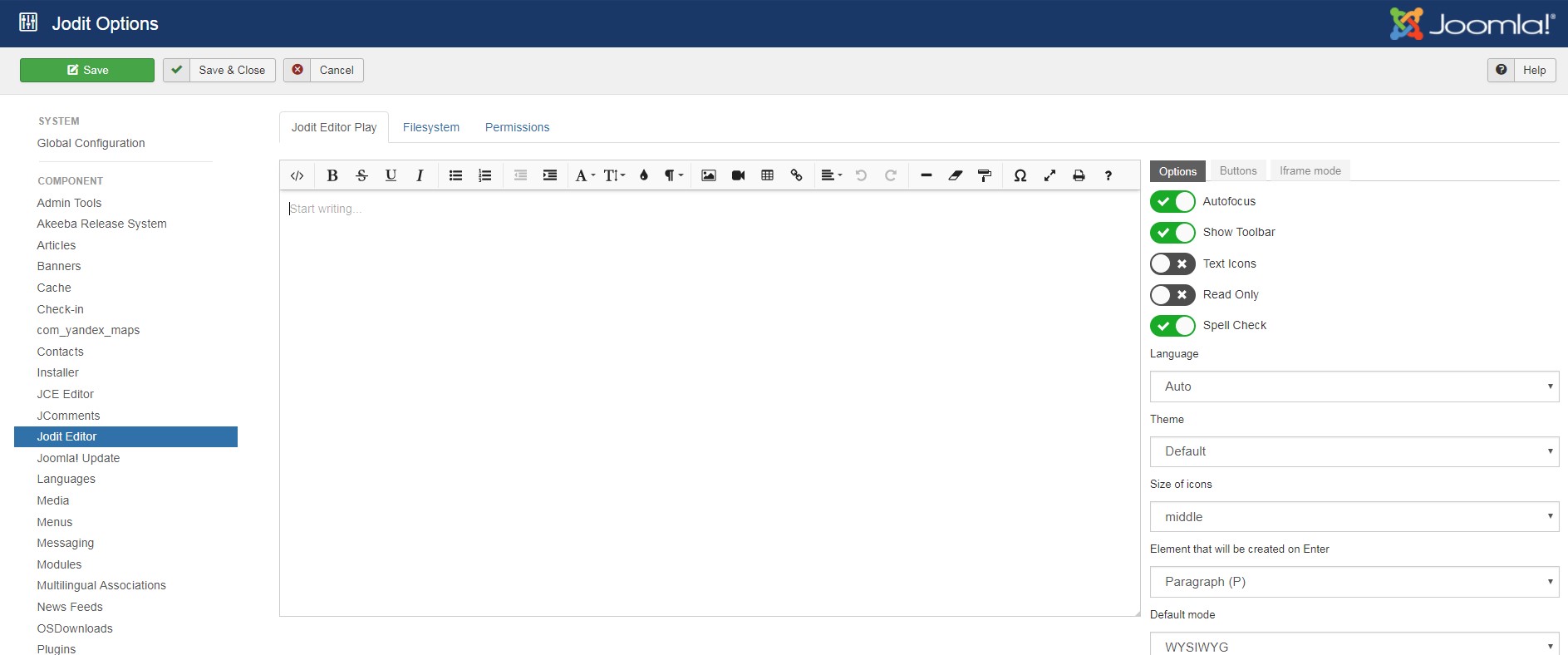Click the Cancel button

coord(323,70)
